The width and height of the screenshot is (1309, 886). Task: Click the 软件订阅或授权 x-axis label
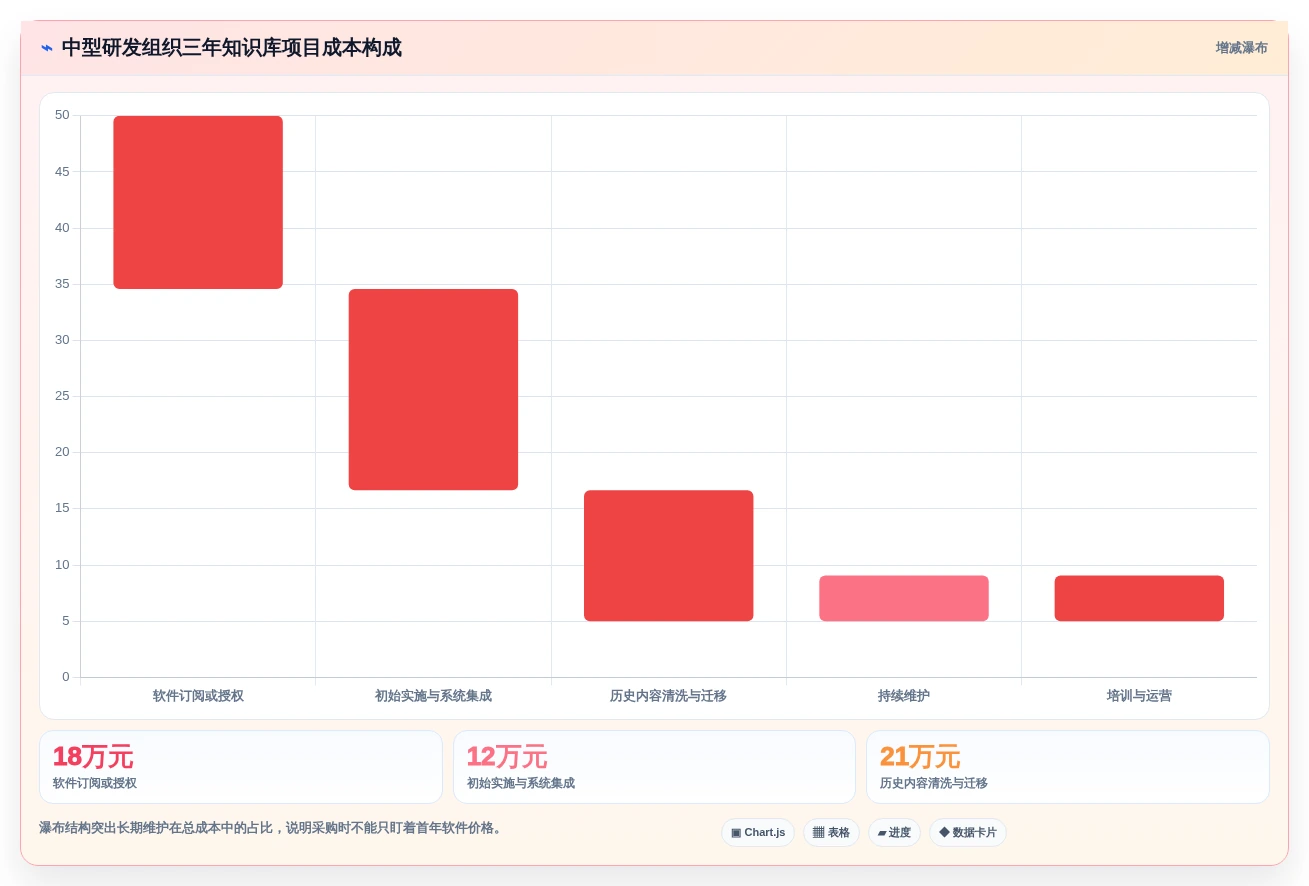point(198,696)
